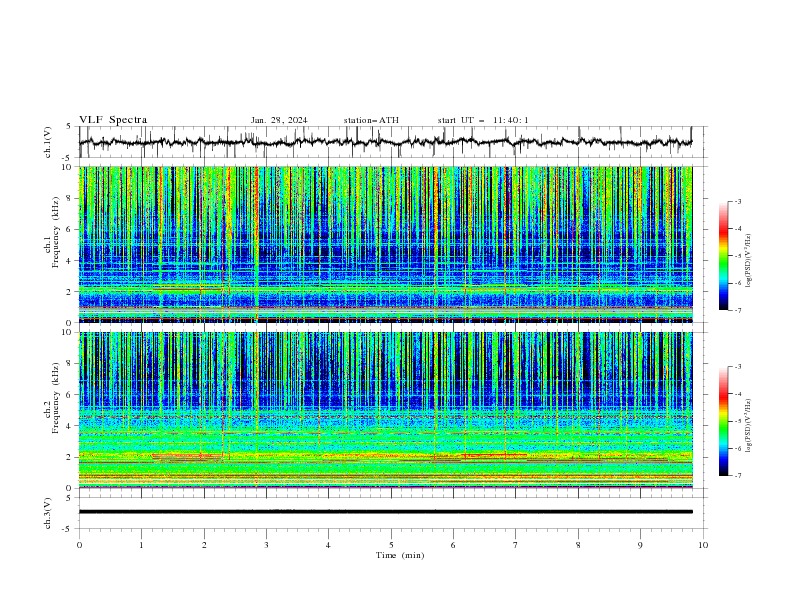The image size is (792, 612).
Task: Select the log(PSD) label beside ch.1 colorbar
Action: coord(749,261)
